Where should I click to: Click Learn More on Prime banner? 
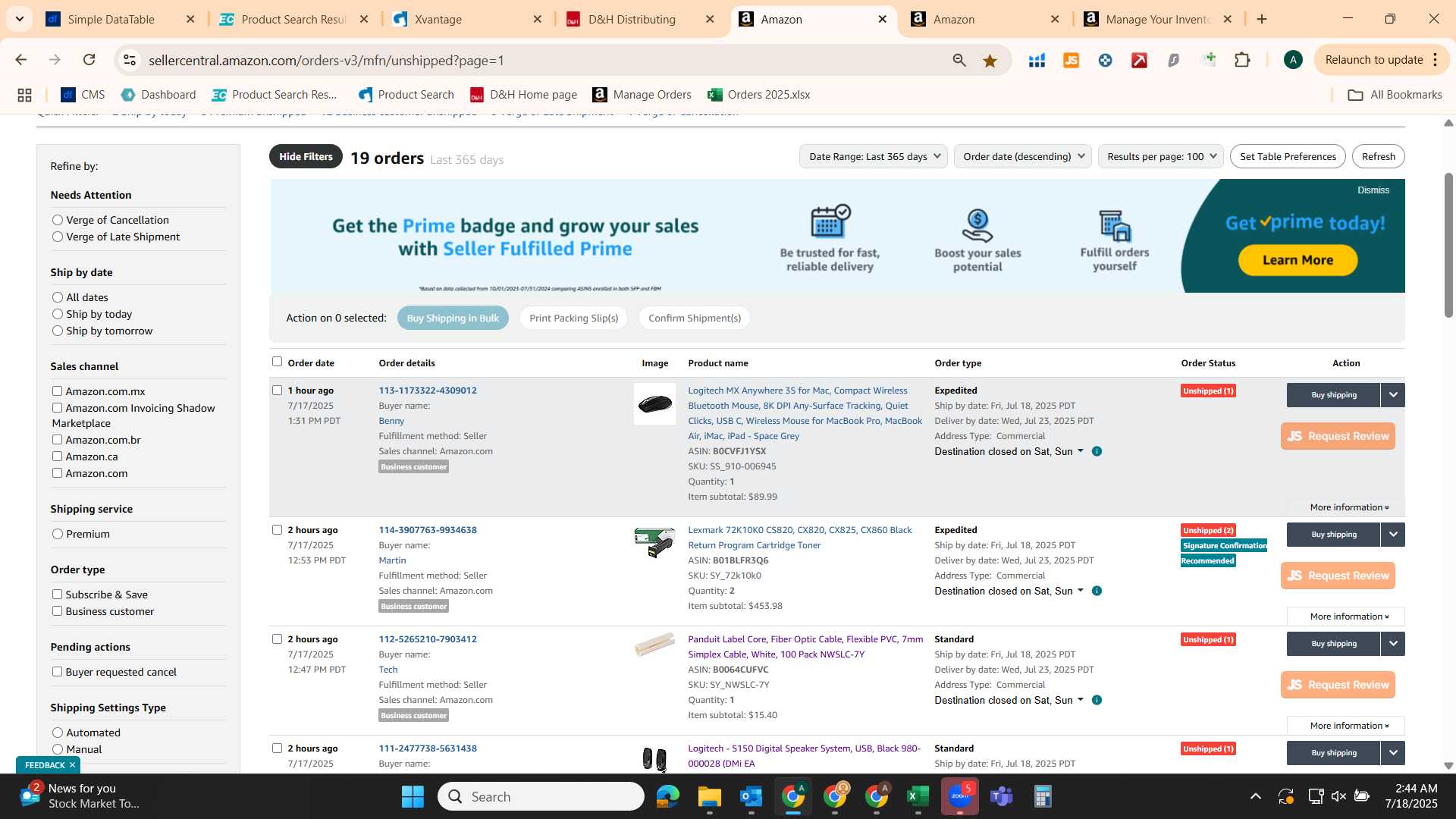pos(1298,260)
